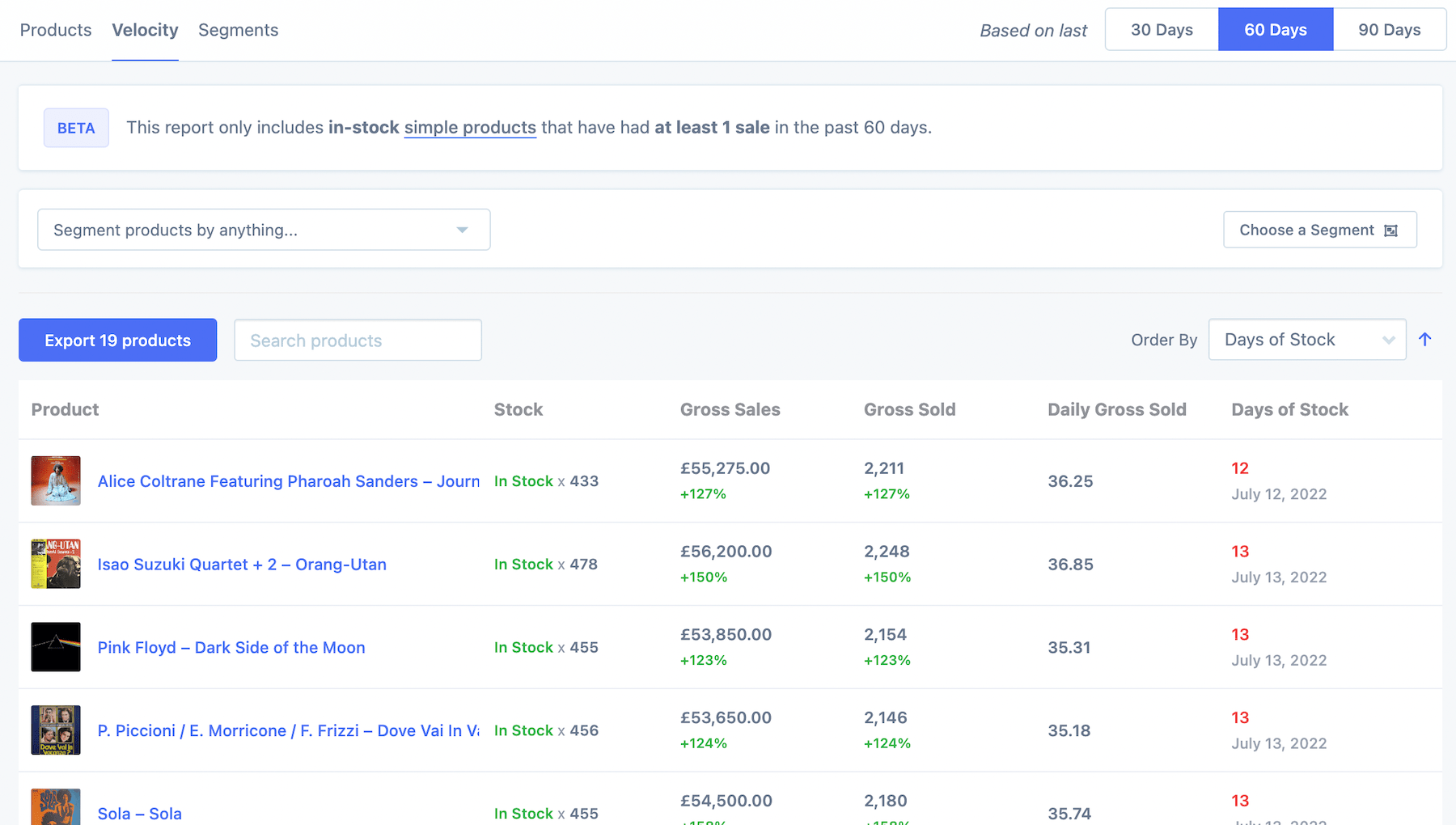Click the 'Gross Sales' column header
Viewport: 1456px width, 825px height.
(x=730, y=409)
